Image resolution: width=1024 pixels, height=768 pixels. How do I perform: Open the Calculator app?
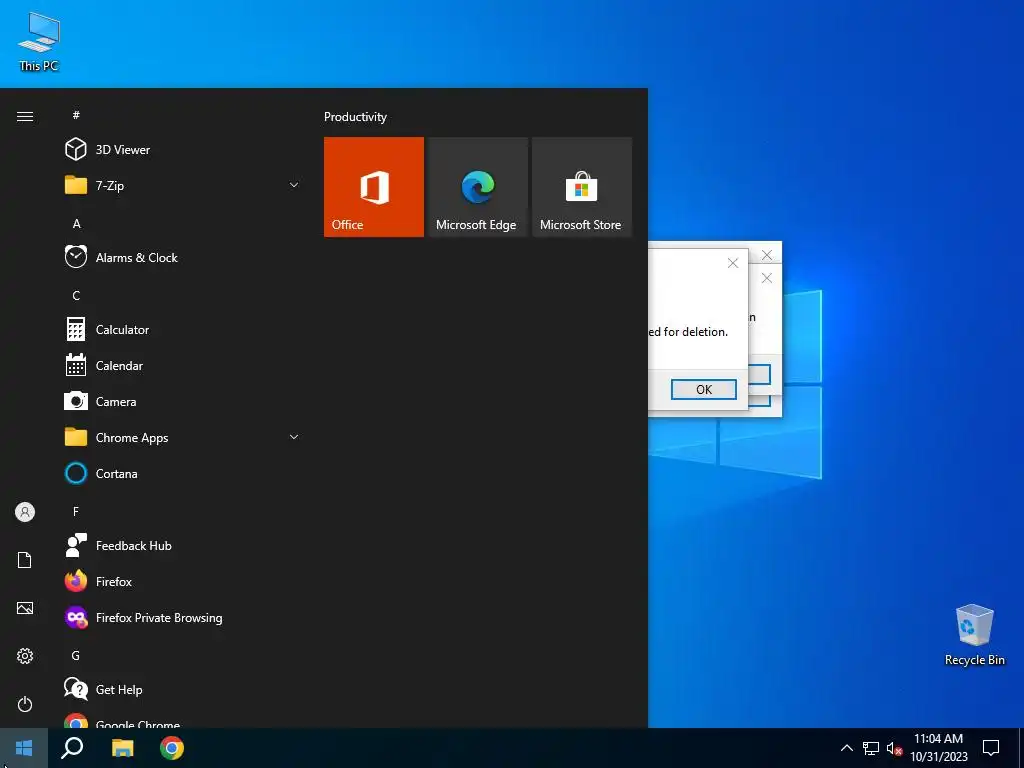[x=183, y=330]
